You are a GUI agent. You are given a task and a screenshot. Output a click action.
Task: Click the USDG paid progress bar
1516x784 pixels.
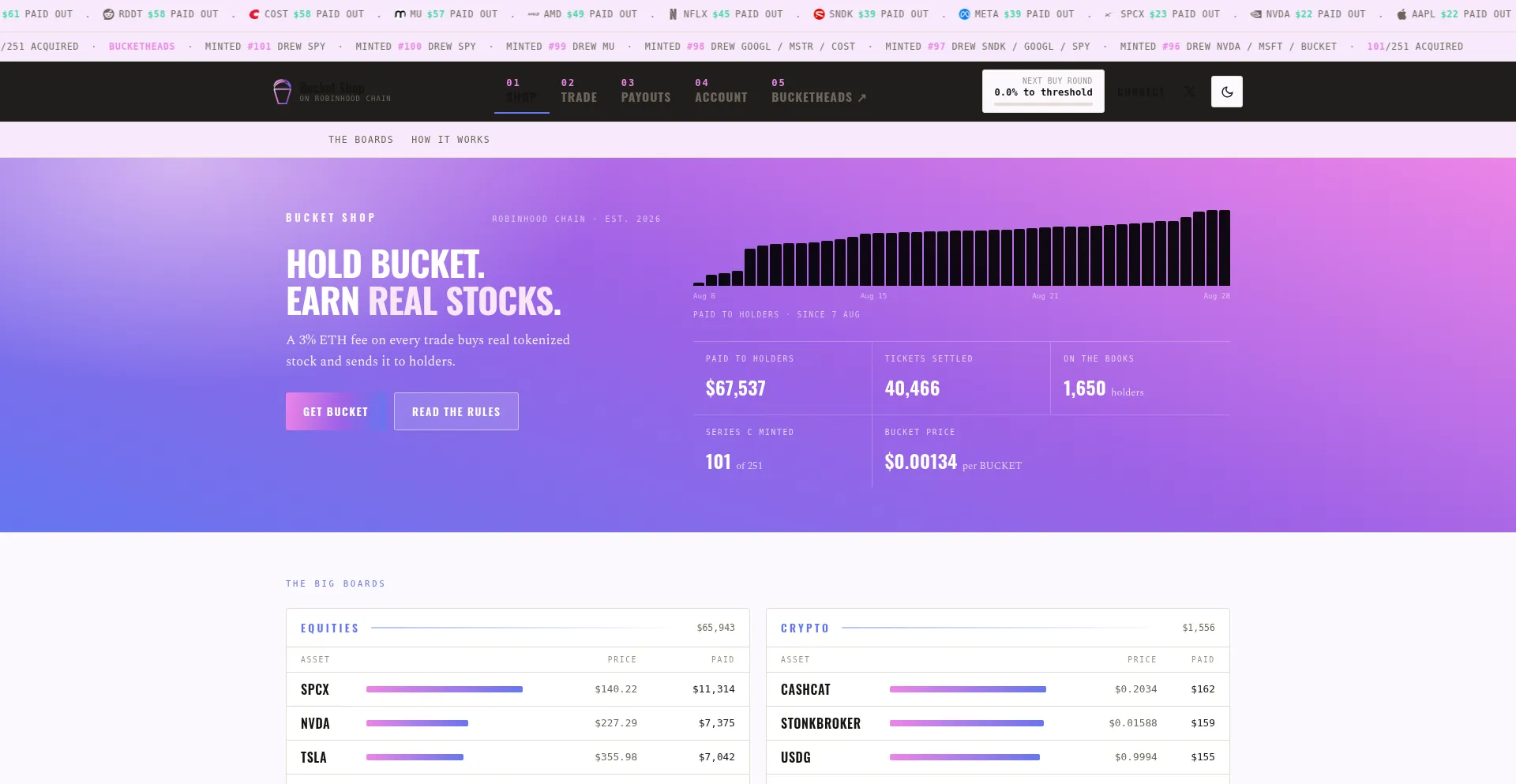point(965,757)
